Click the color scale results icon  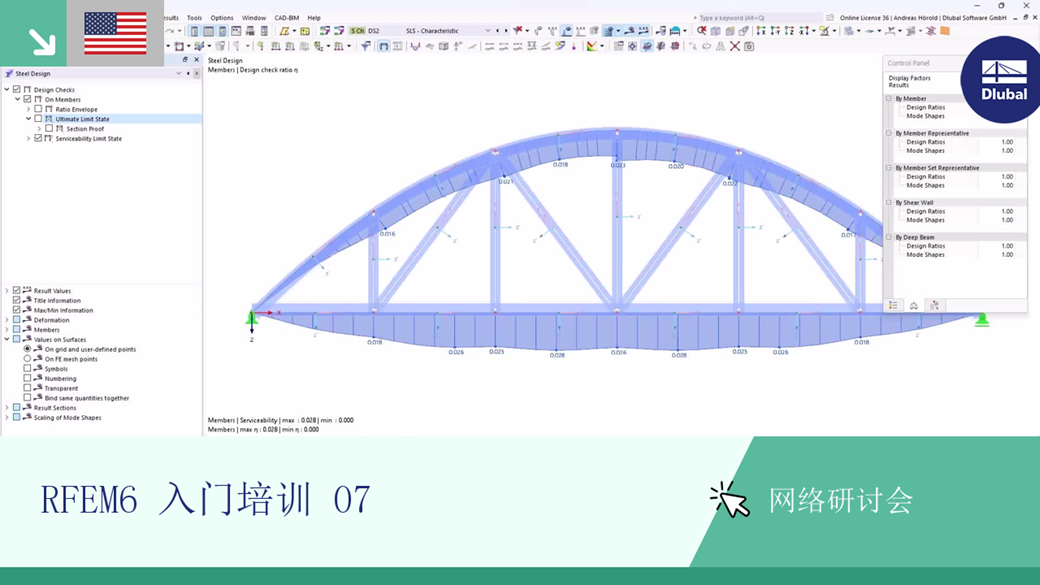(x=592, y=46)
